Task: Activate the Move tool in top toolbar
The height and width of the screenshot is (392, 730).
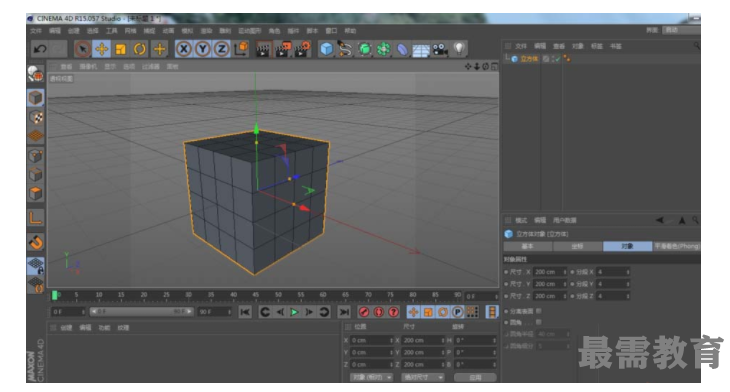Action: pyautogui.click(x=101, y=49)
